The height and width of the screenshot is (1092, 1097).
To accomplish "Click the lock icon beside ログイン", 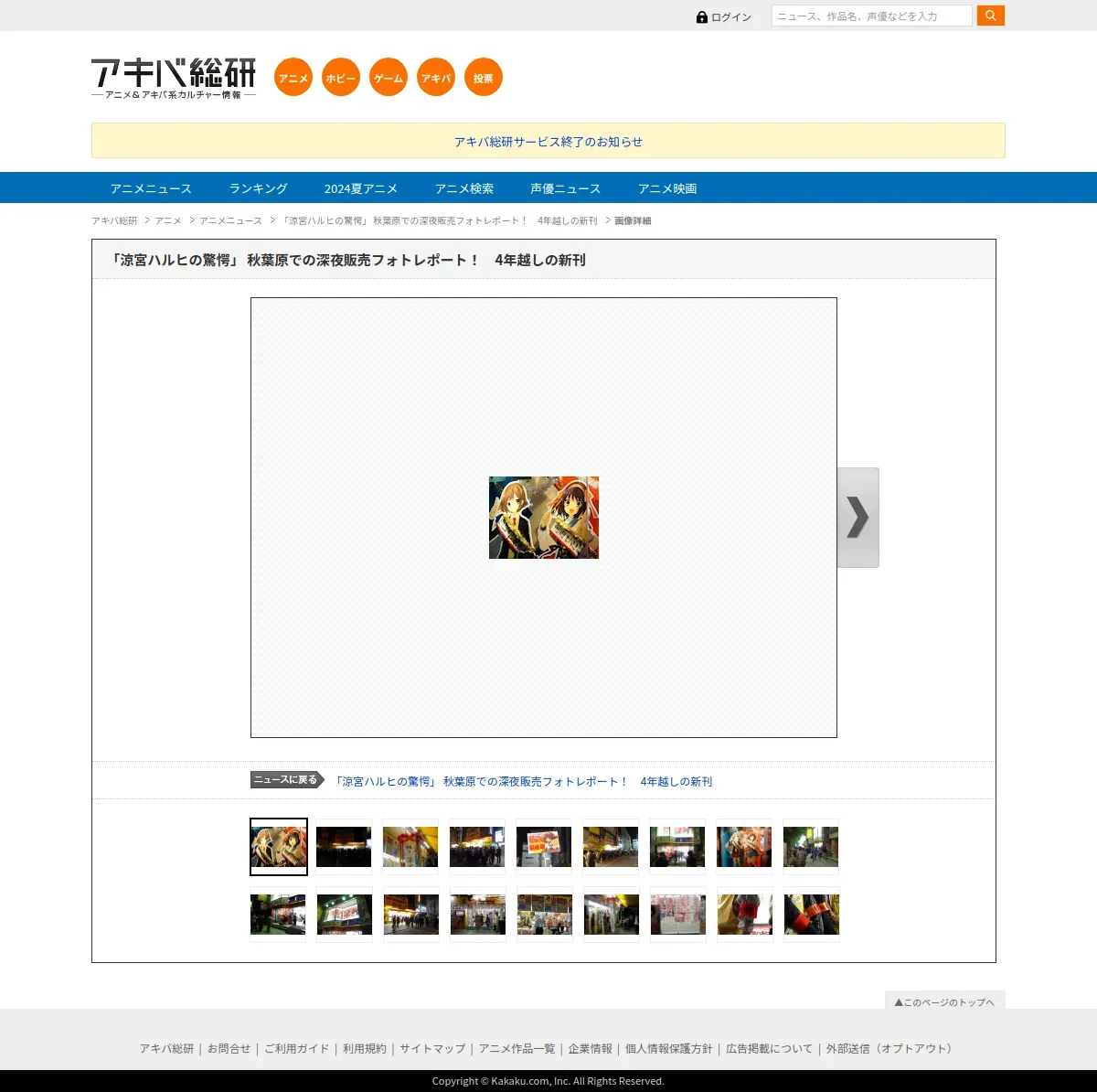I will click(x=702, y=16).
